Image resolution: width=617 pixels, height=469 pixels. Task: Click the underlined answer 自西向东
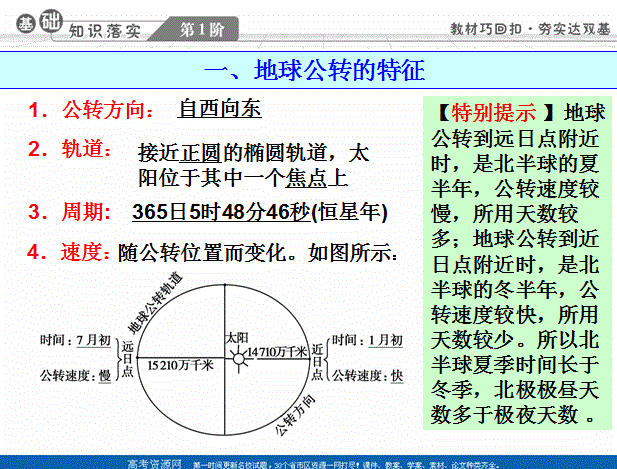[220, 109]
